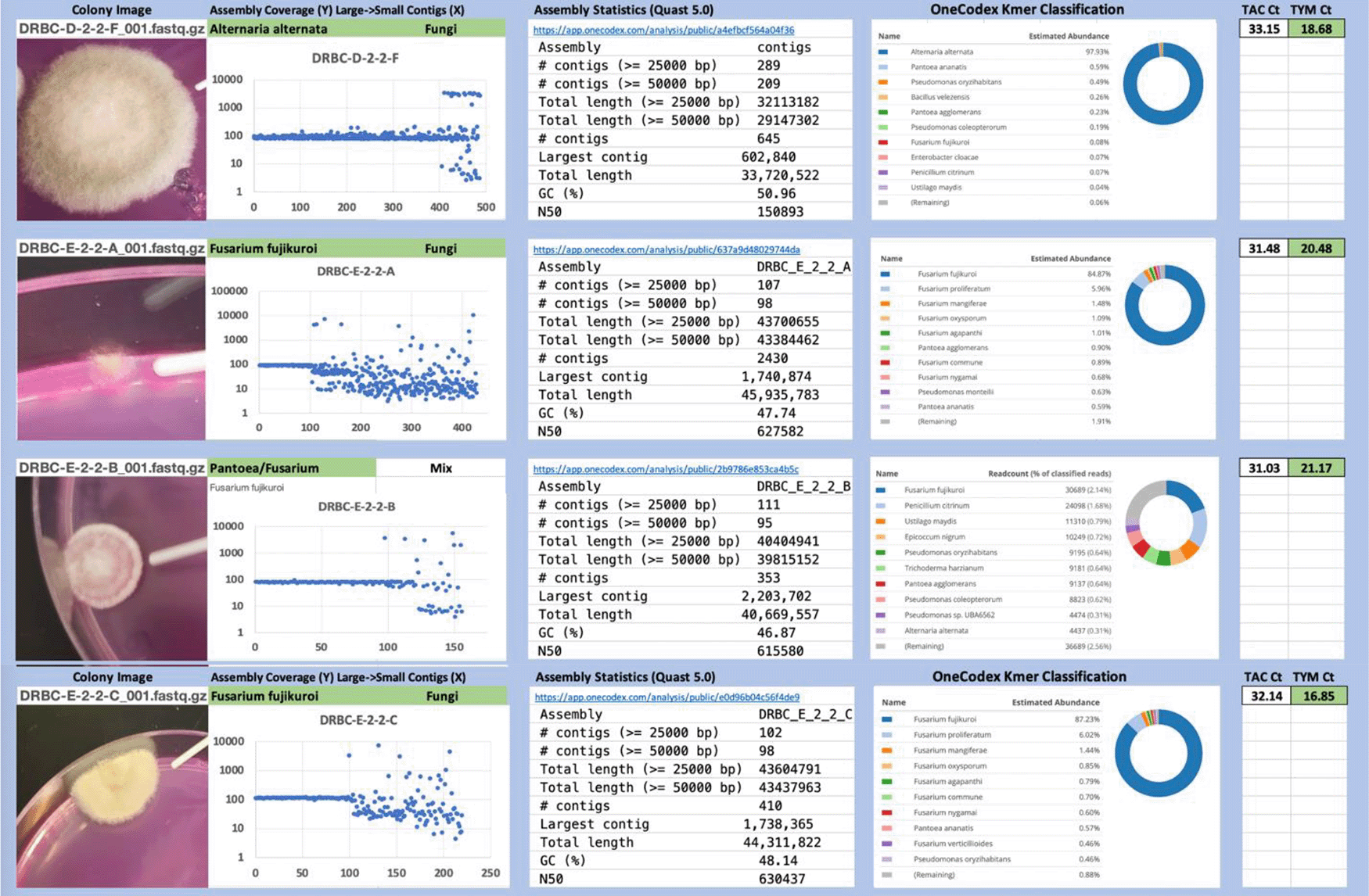Click the Trichoderma harzianum green legend swatch
The width and height of the screenshot is (1369, 896).
click(881, 568)
